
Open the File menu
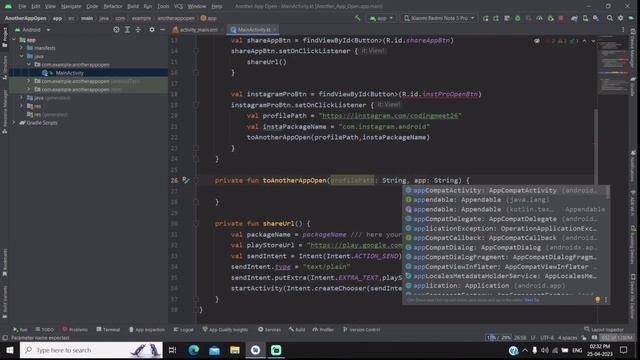click(x=22, y=6)
